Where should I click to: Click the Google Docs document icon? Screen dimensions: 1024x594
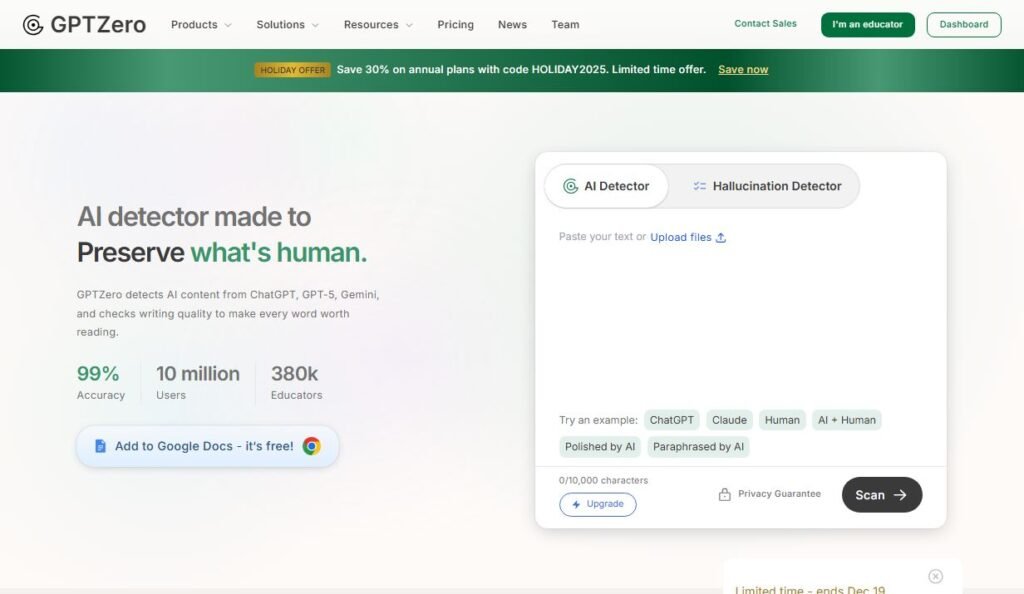[100, 446]
